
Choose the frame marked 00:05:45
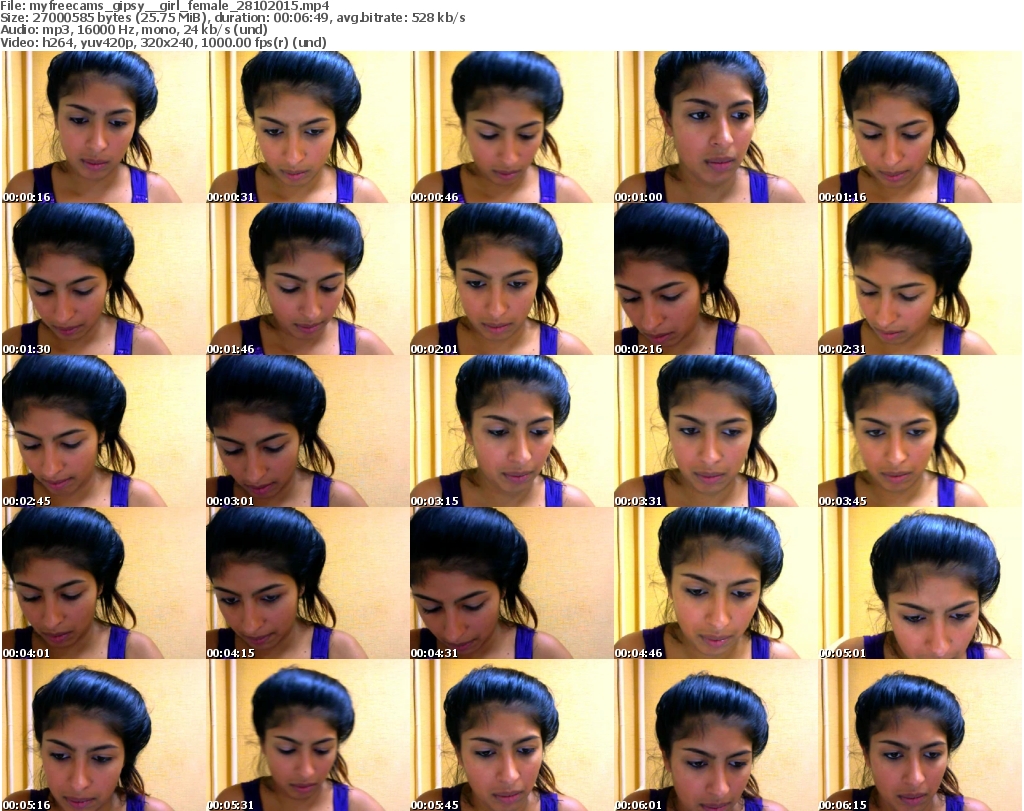pyautogui.click(x=511, y=735)
